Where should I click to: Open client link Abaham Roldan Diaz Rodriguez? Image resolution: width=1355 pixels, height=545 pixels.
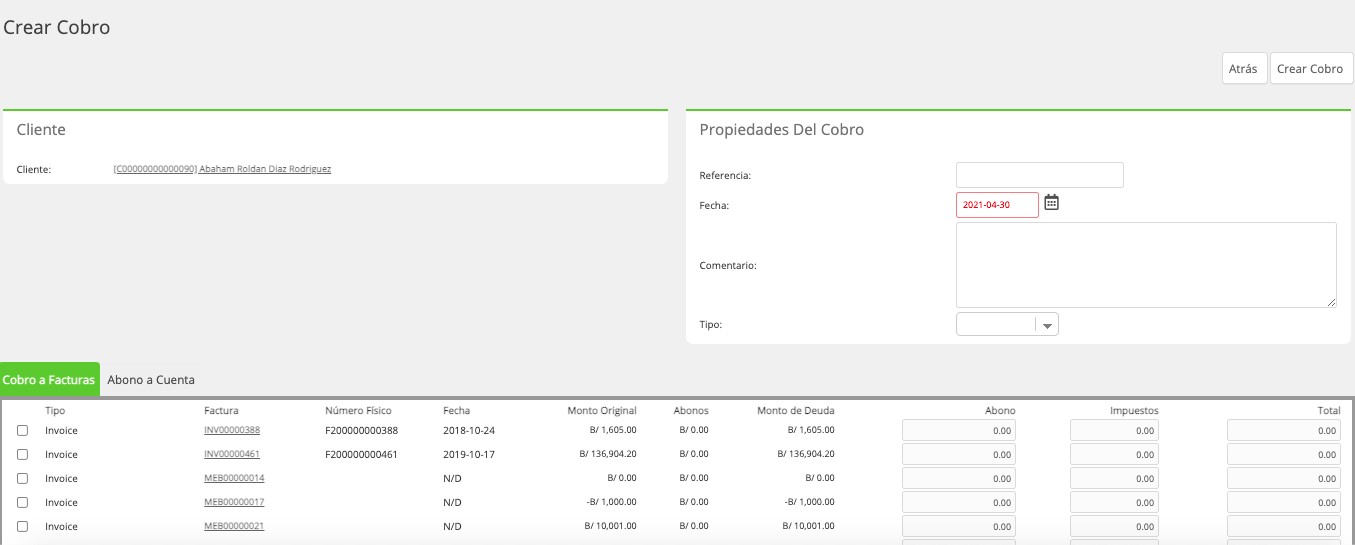222,169
